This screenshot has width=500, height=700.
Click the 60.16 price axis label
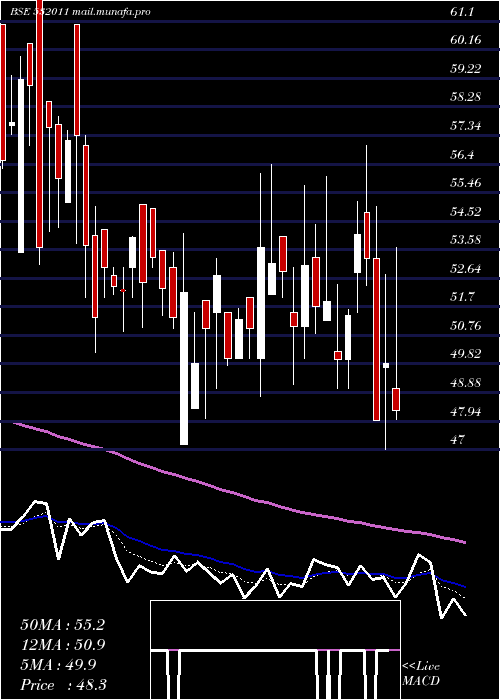(x=466, y=40)
